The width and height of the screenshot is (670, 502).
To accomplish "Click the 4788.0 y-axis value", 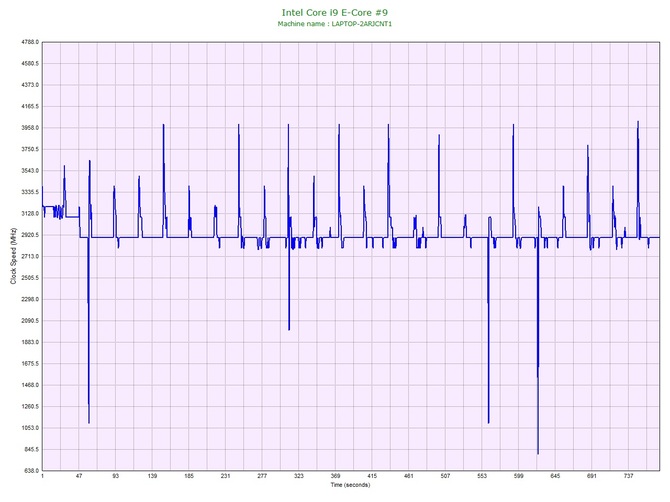I will tap(30, 42).
